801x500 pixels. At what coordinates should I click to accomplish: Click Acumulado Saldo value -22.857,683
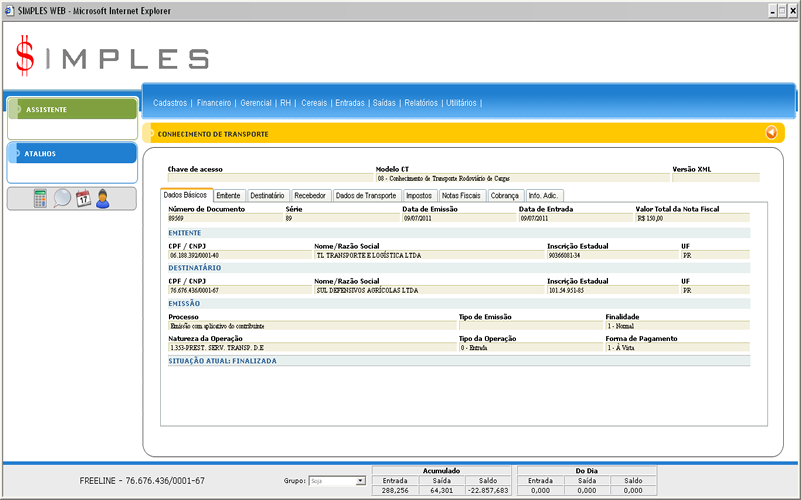click(x=488, y=490)
